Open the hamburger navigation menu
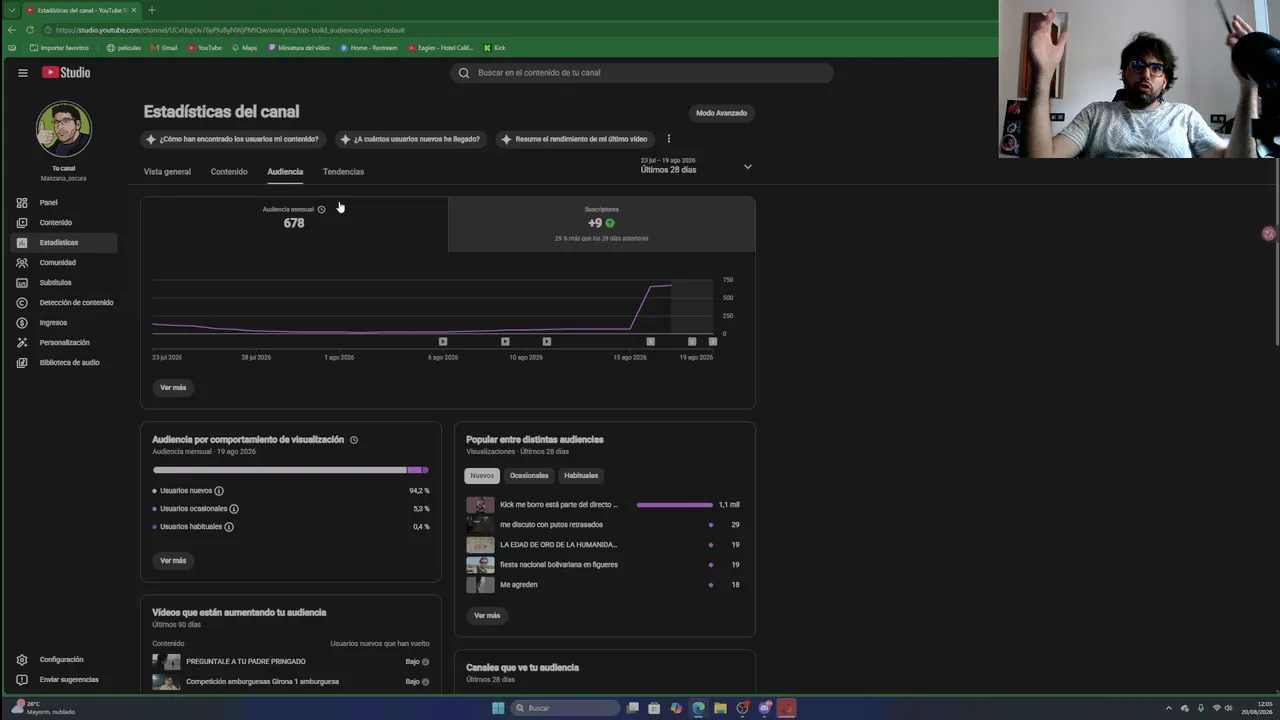Viewport: 1280px width, 720px height. (x=22, y=72)
